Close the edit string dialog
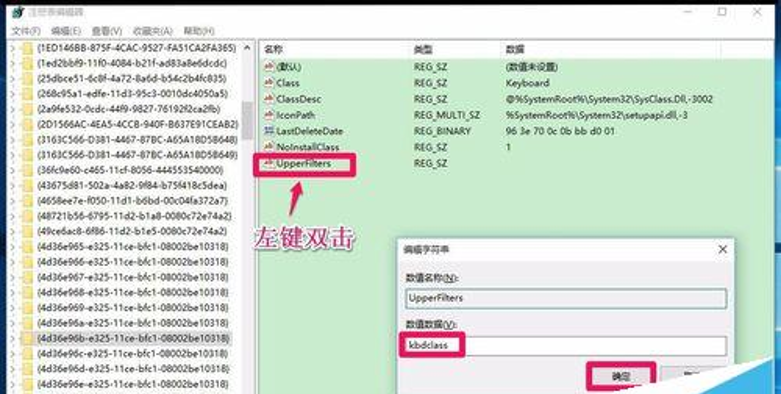 coord(722,250)
